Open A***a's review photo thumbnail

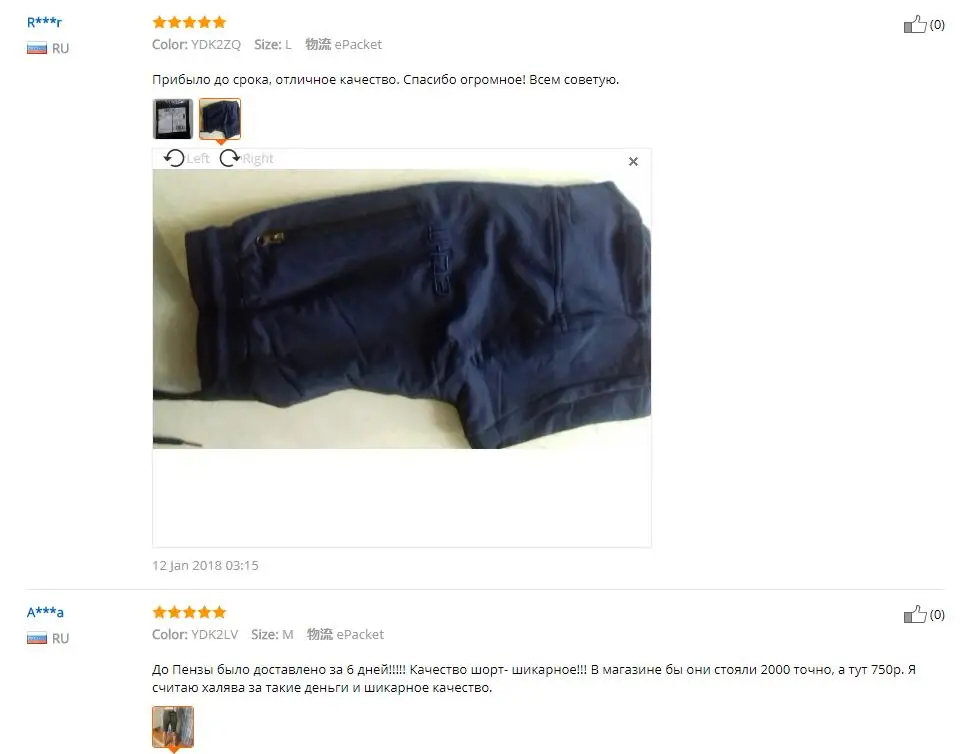click(x=173, y=727)
